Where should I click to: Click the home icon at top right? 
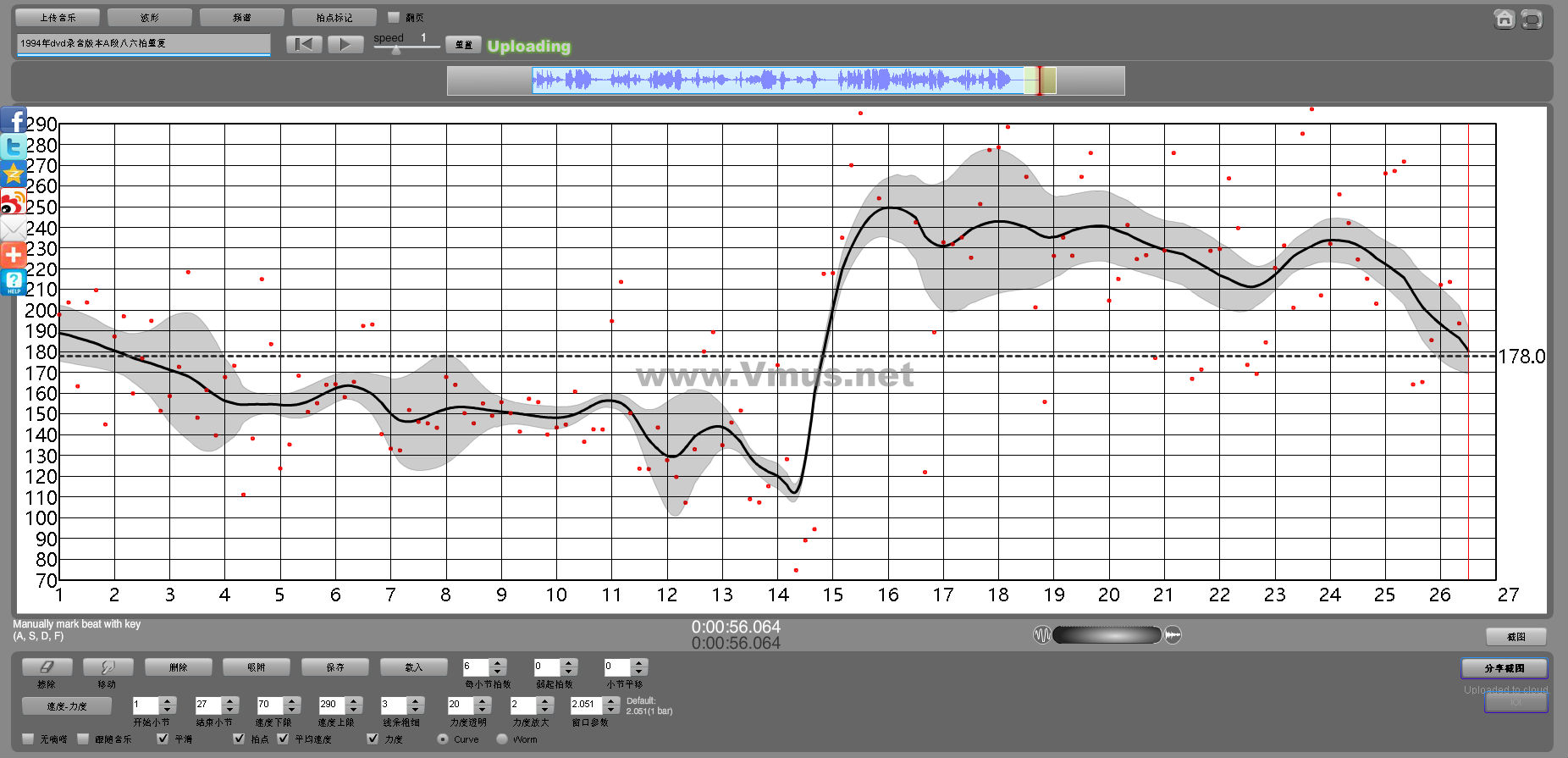click(1504, 19)
